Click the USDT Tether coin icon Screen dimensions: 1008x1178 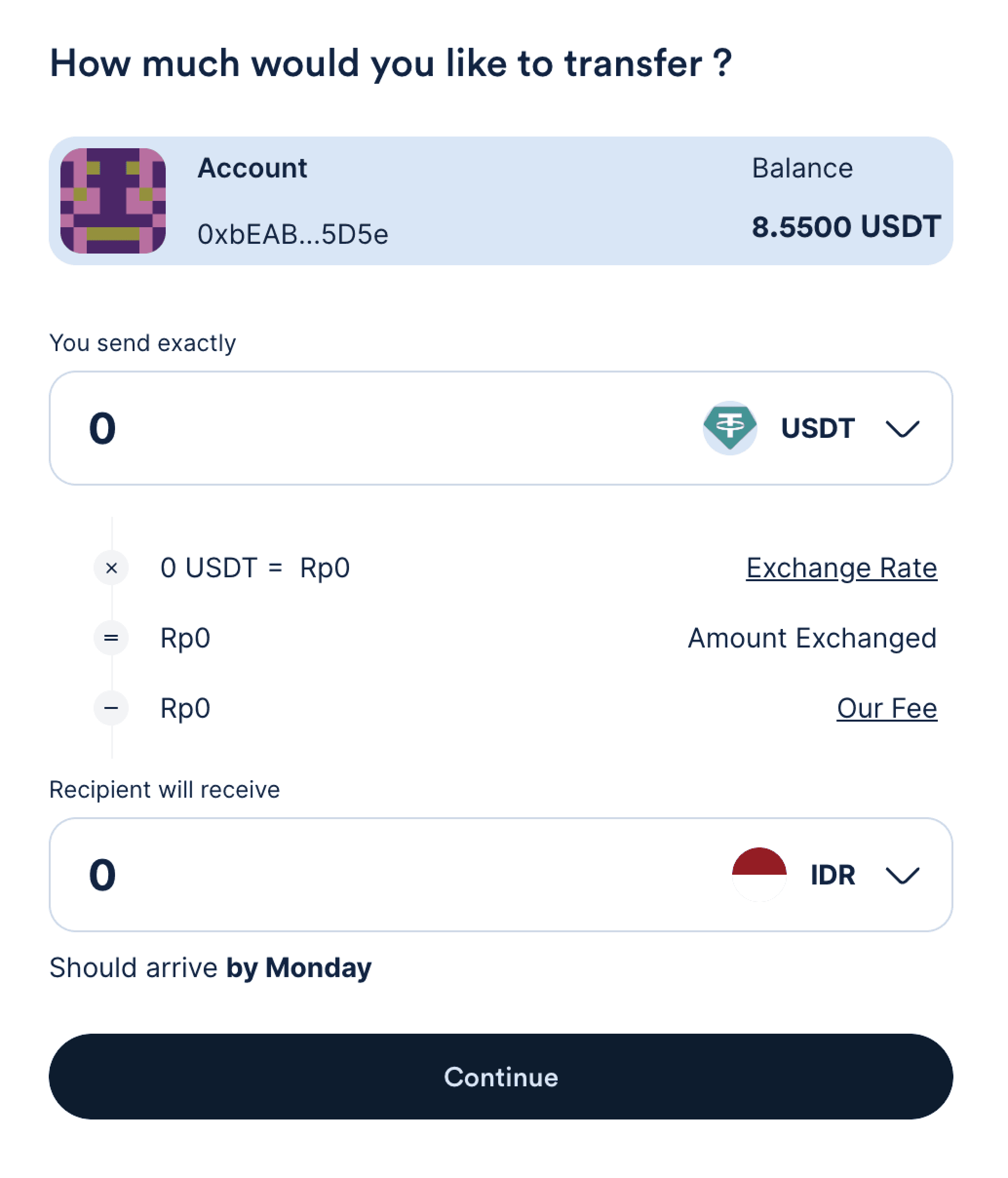point(730,428)
